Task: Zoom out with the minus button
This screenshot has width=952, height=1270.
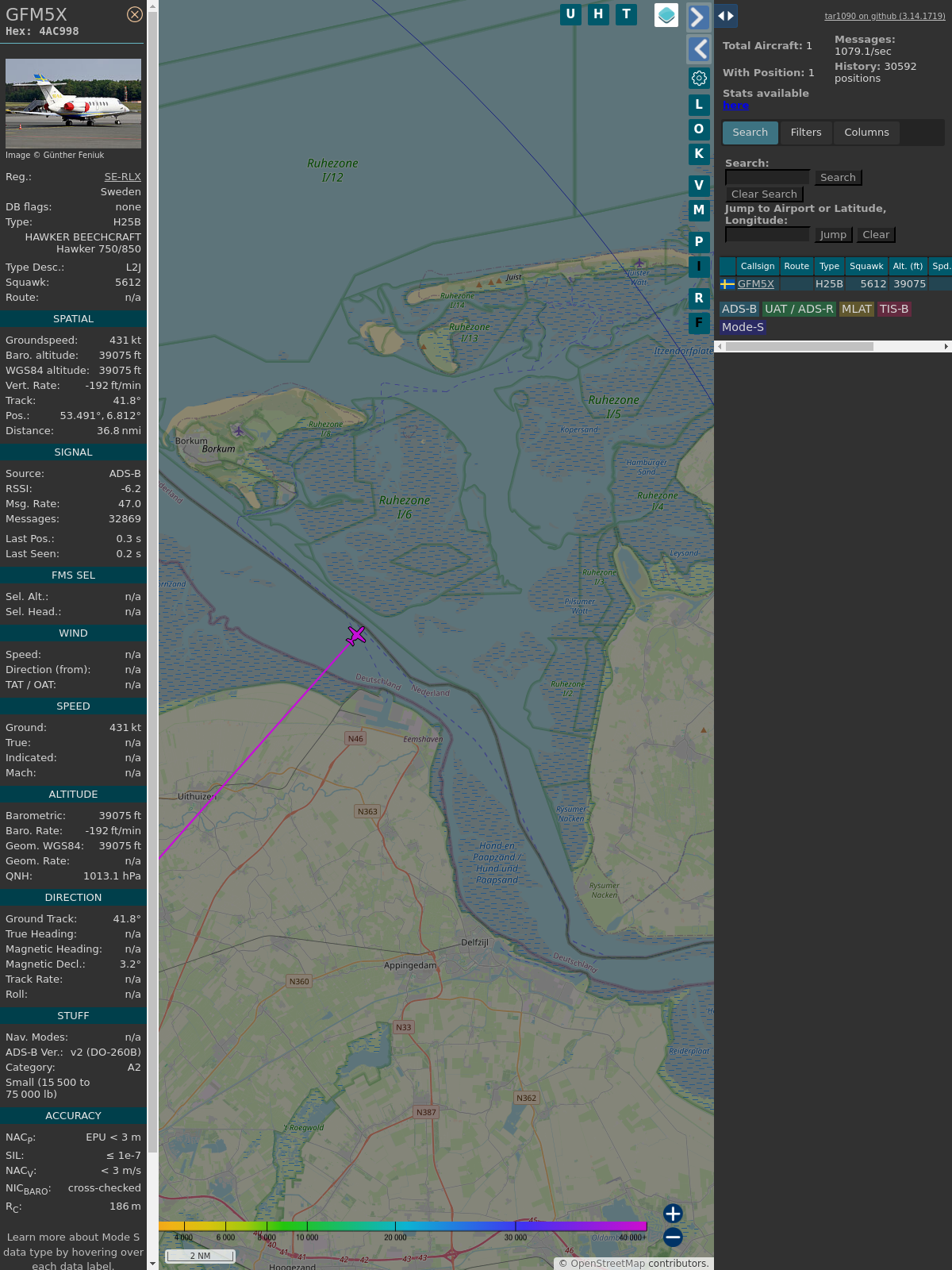Action: (x=673, y=1237)
